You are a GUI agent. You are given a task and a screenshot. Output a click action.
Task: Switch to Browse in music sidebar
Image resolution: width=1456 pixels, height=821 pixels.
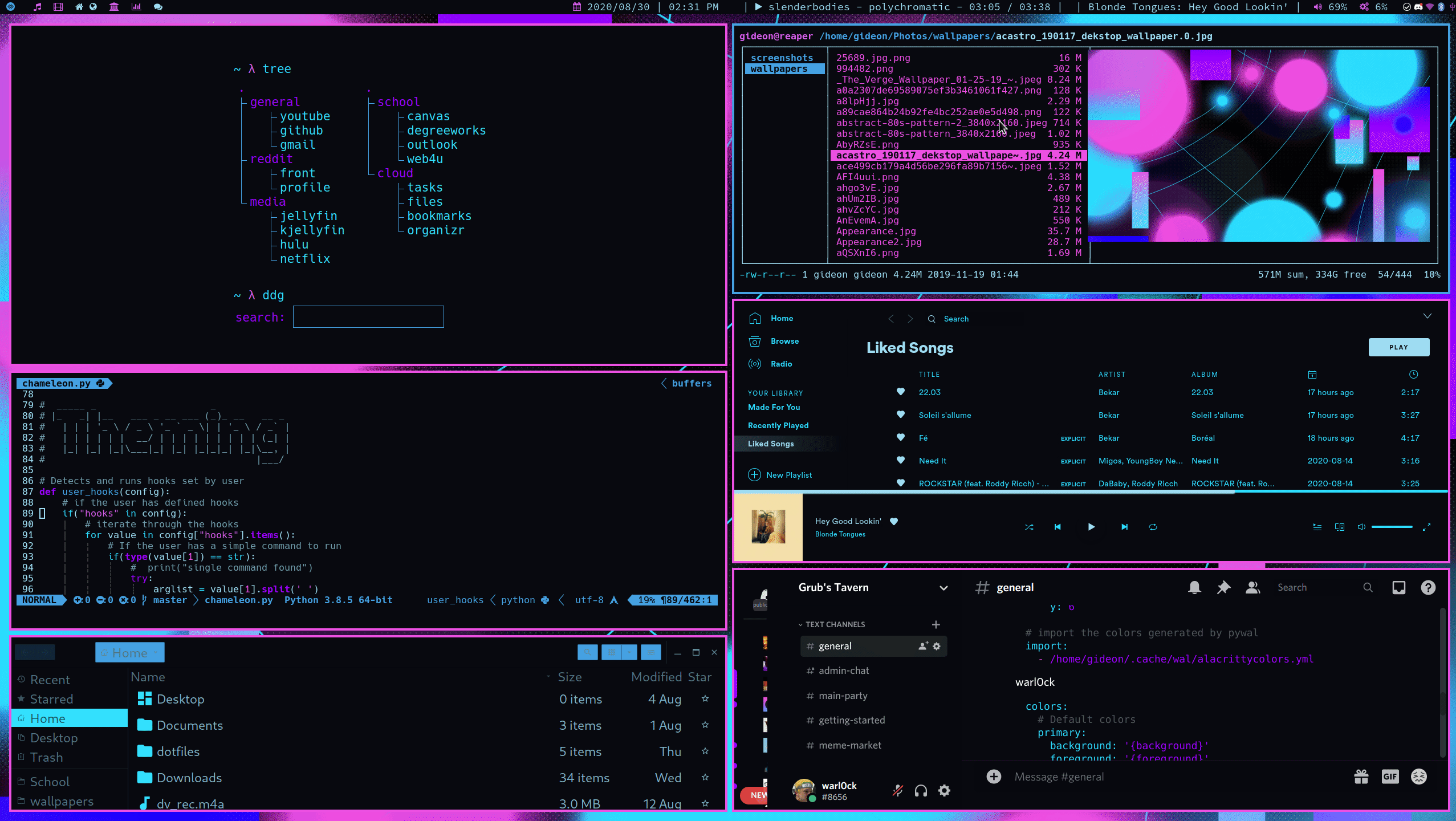click(784, 342)
